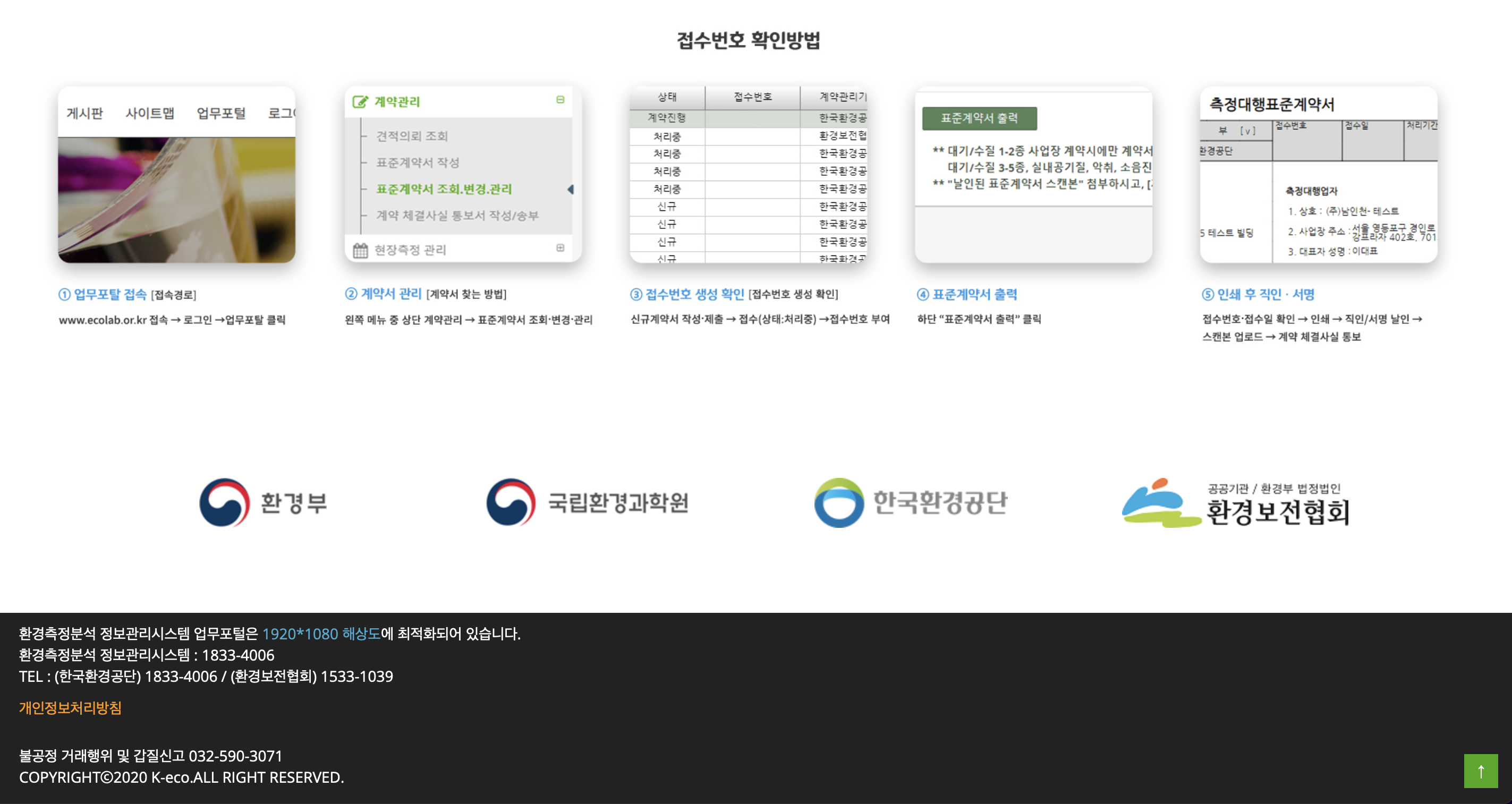
Task: Open the step 1 업무포탈 접속 thumbnail
Action: click(x=176, y=200)
